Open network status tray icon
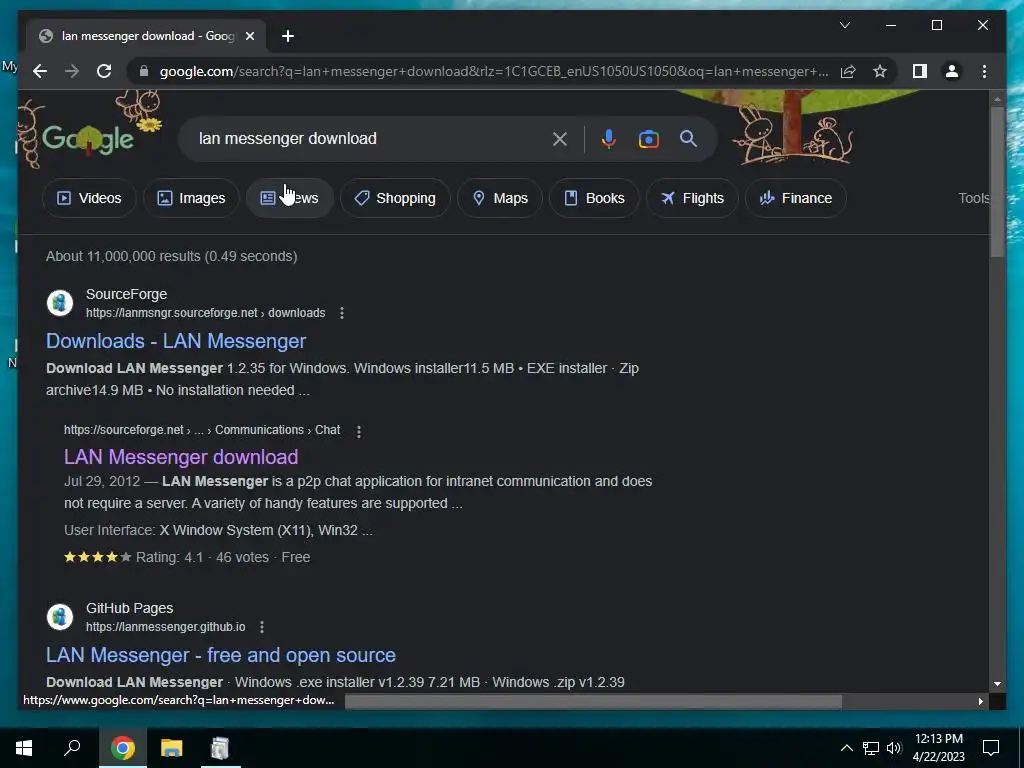Screen dimensions: 1024x768 (x=871, y=748)
